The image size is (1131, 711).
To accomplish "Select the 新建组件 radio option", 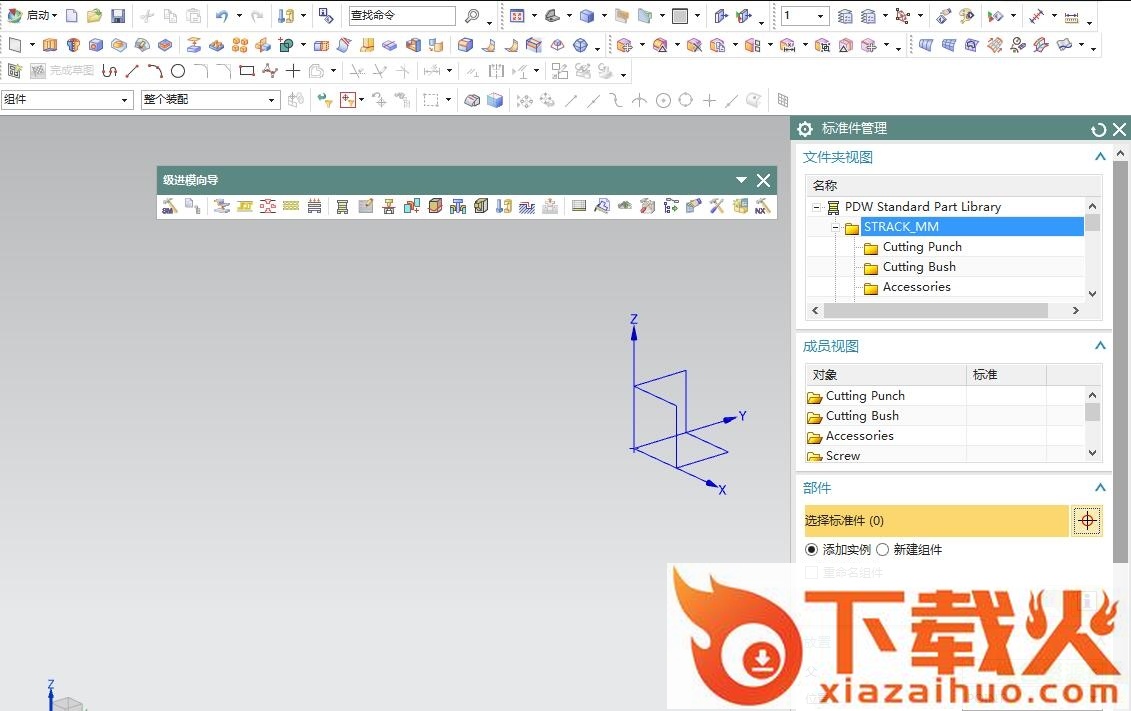I will point(882,550).
